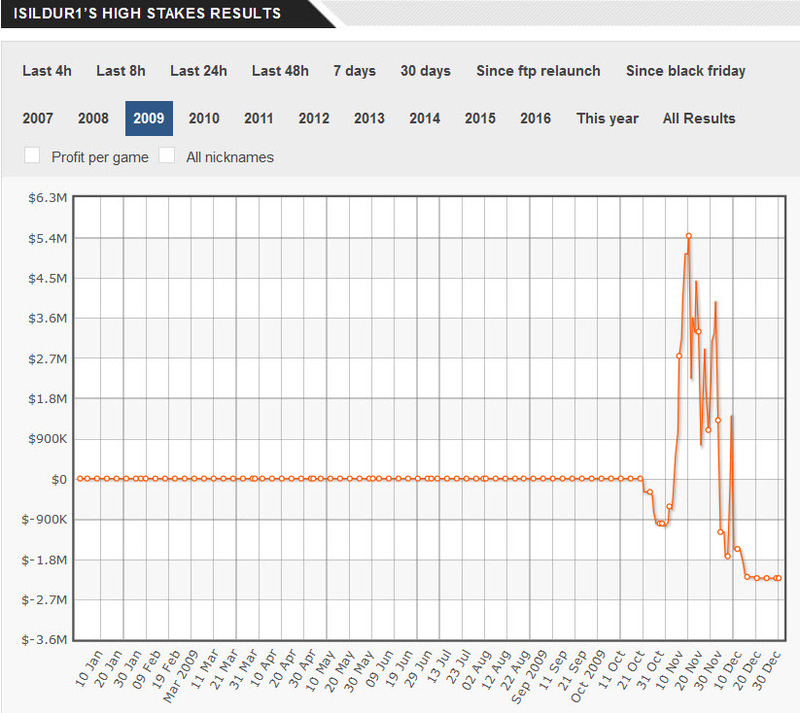
Task: Open the This year results
Action: (607, 118)
